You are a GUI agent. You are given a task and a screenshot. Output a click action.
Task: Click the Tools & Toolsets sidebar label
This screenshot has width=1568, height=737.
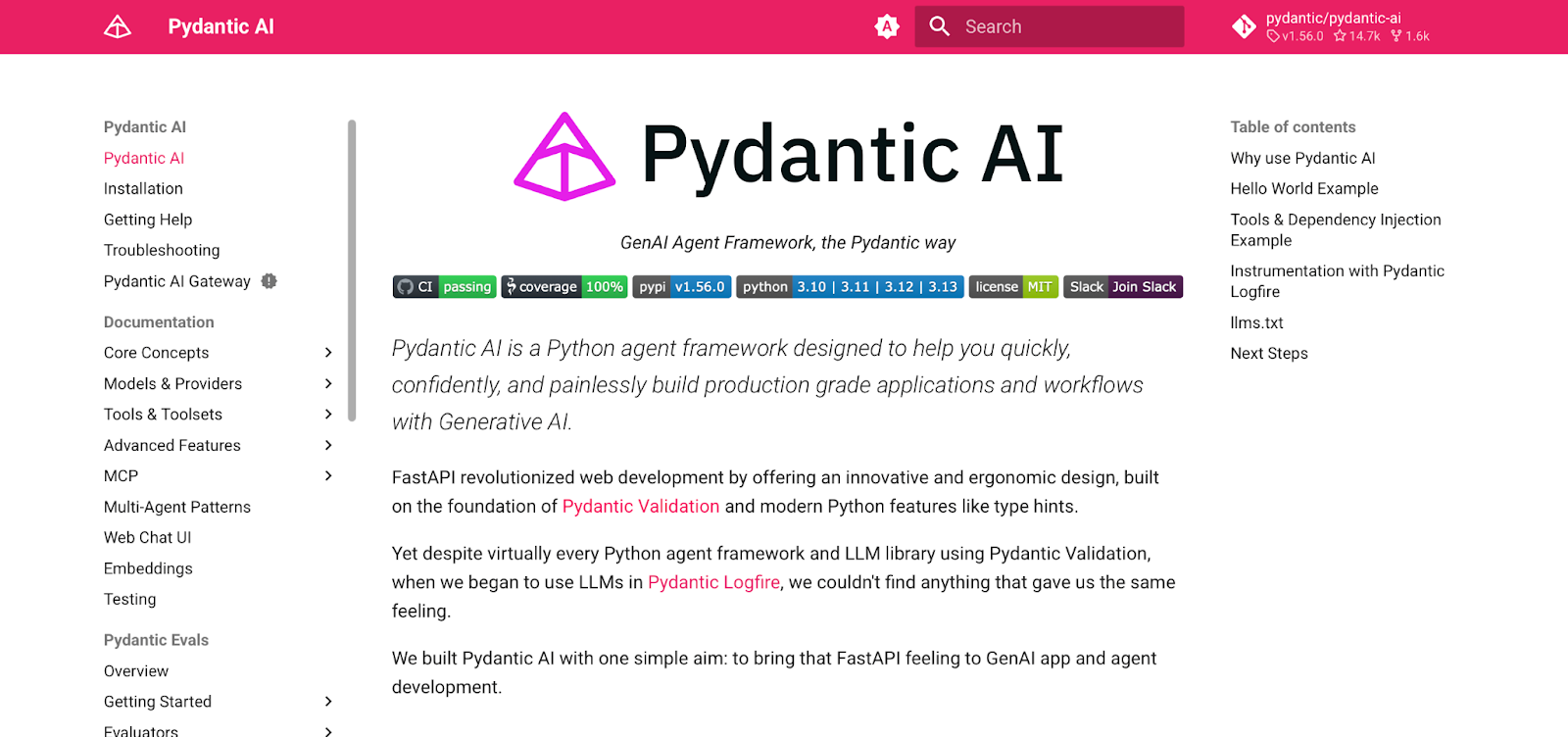click(x=163, y=415)
